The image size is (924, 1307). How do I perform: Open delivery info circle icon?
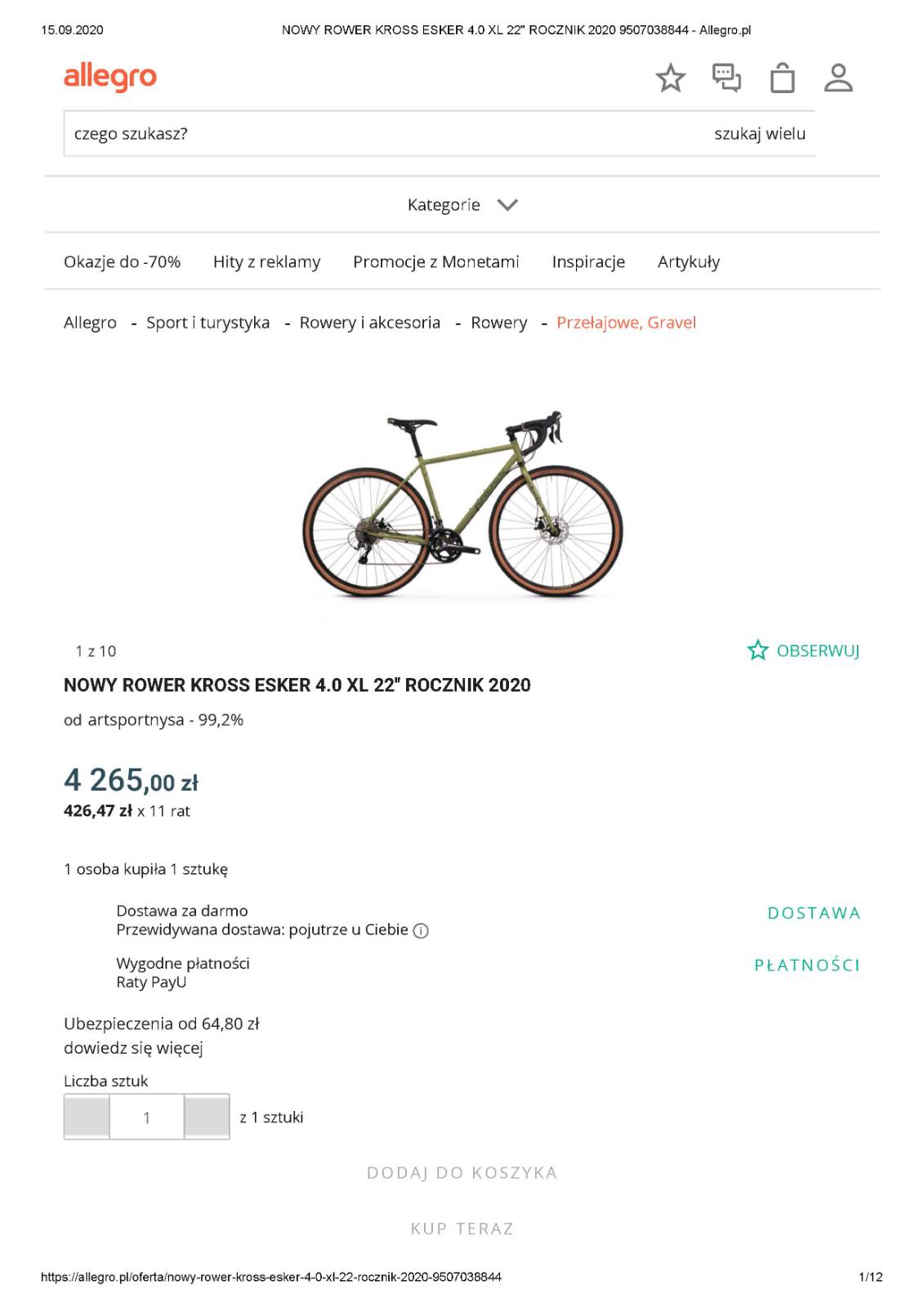tap(421, 930)
